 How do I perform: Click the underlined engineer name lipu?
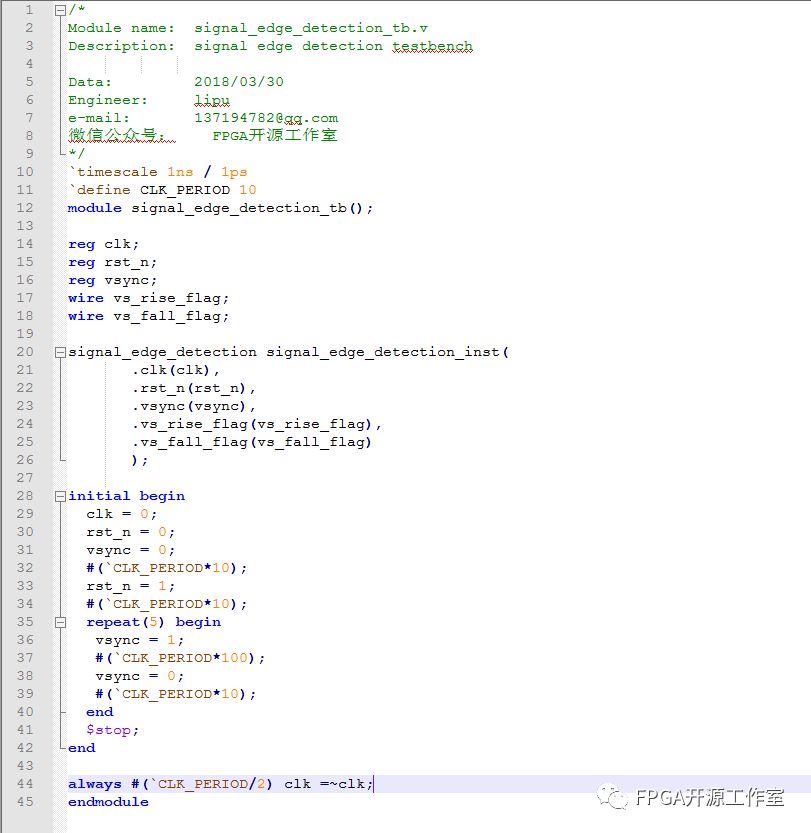(x=212, y=100)
